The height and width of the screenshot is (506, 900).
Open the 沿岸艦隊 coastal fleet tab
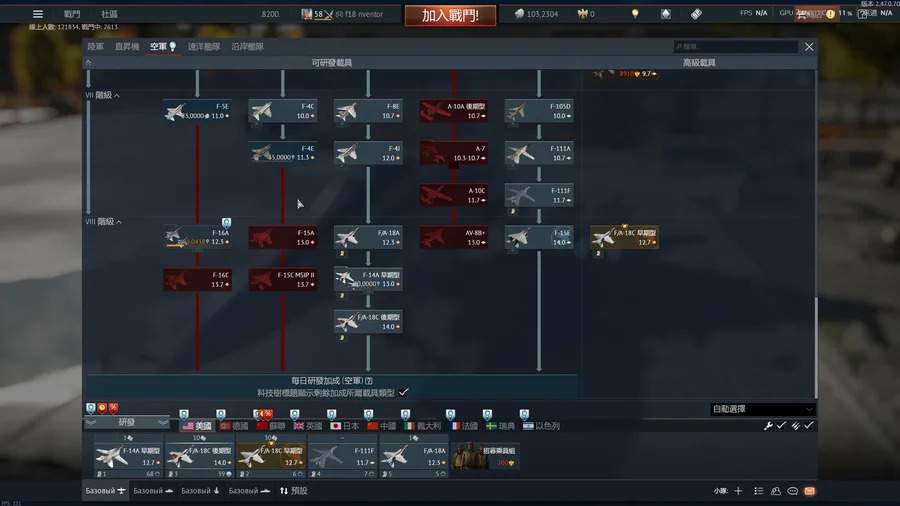coord(248,46)
